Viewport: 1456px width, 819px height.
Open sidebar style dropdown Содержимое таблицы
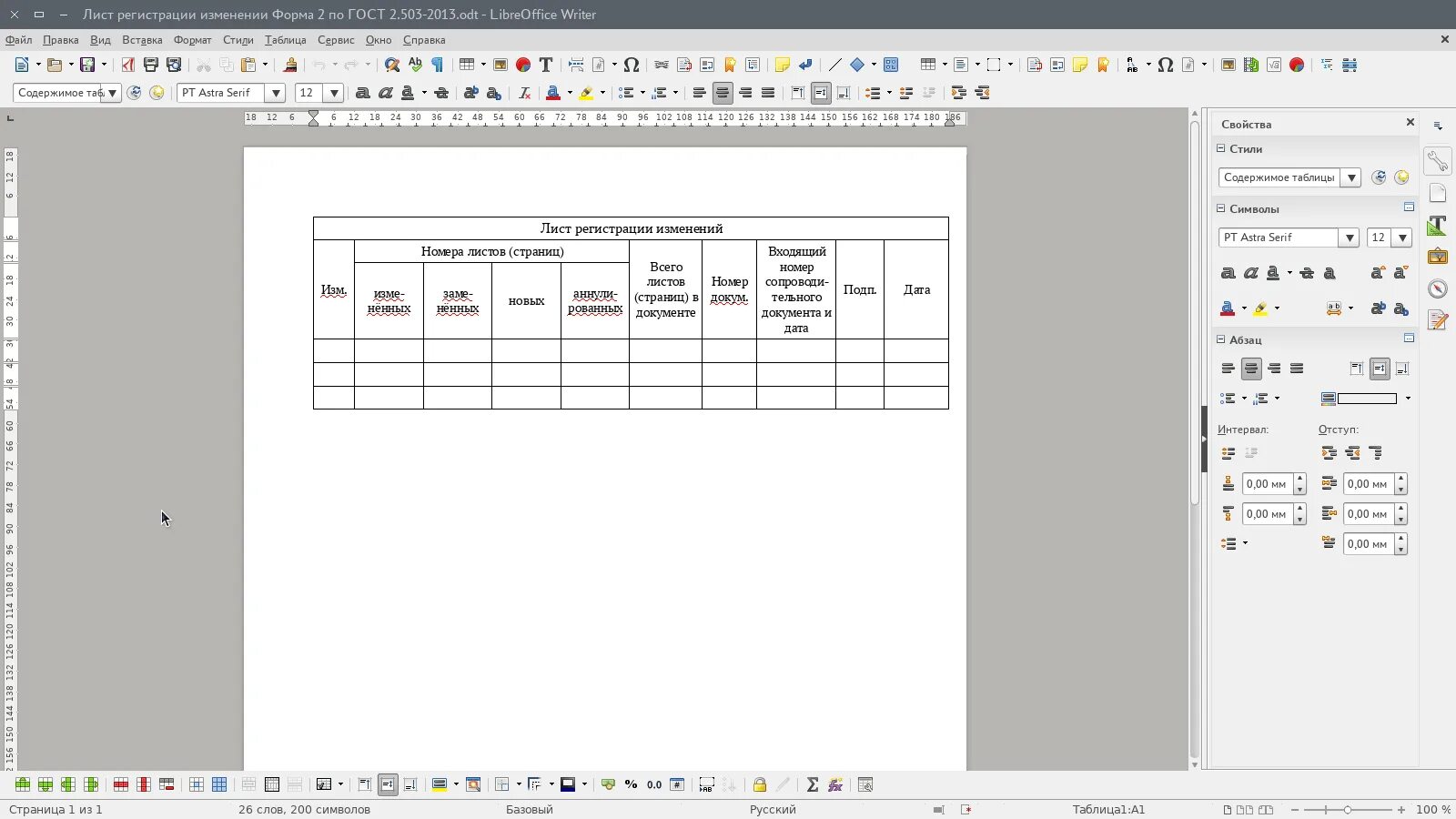pos(1351,177)
